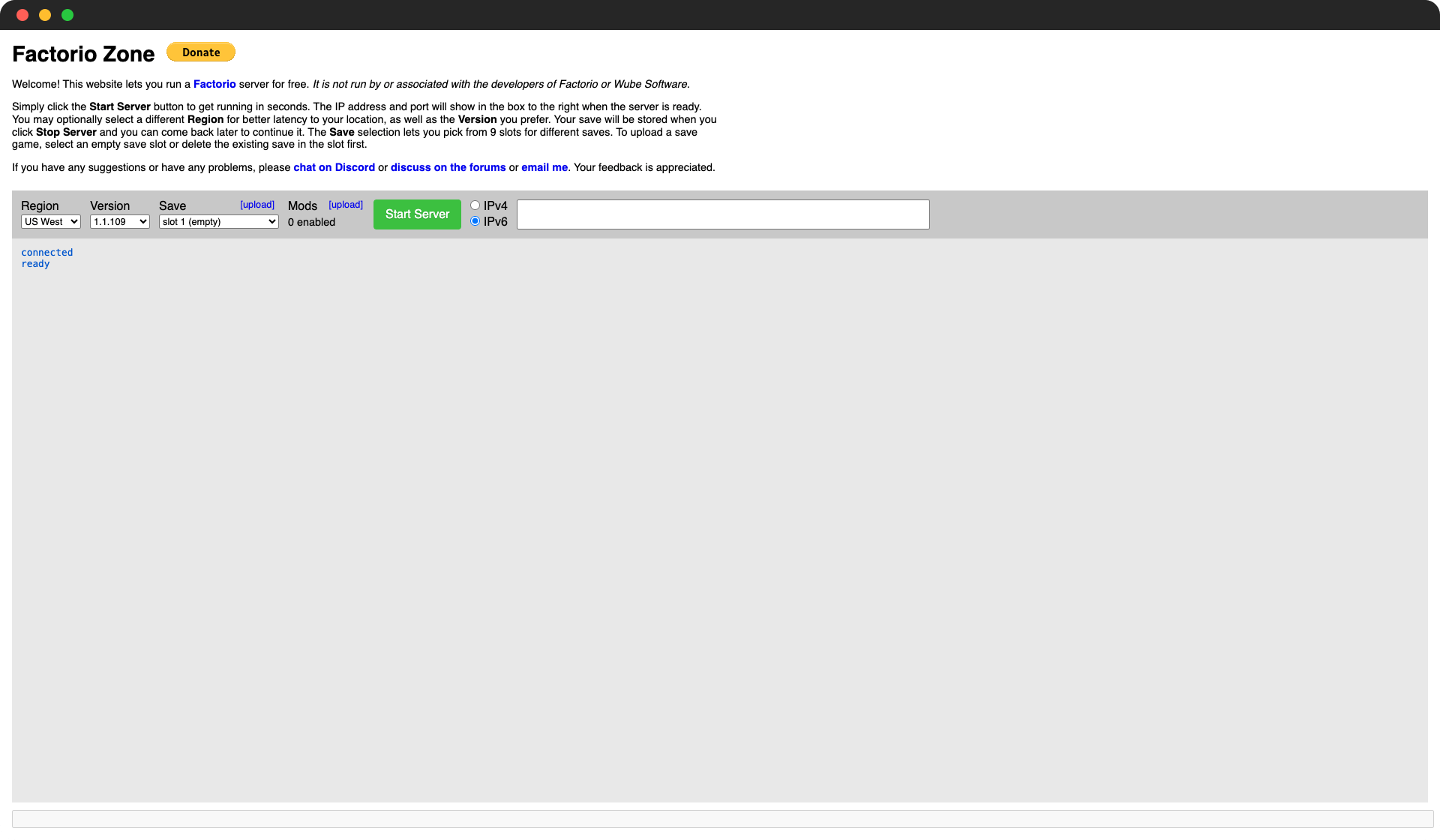Click the 'ready' line in console log
The image size is (1440, 840).
click(35, 264)
